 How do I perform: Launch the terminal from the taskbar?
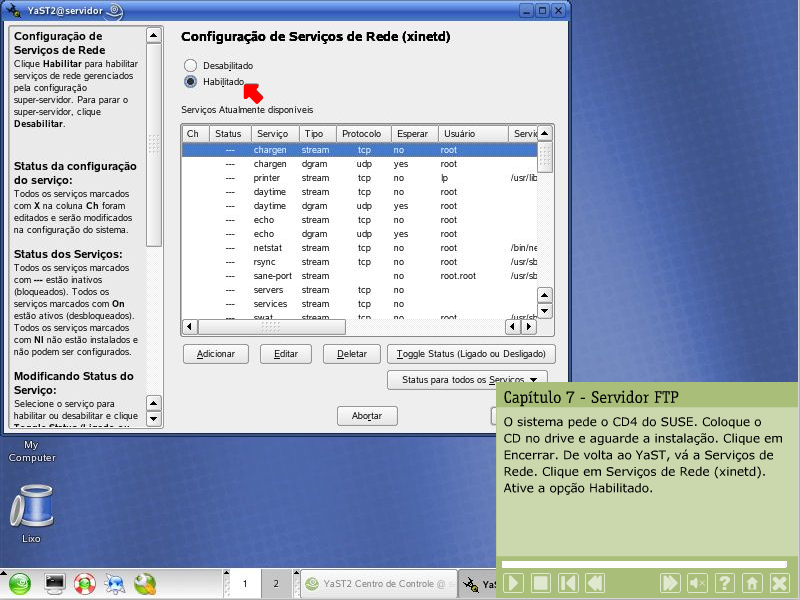click(54, 583)
